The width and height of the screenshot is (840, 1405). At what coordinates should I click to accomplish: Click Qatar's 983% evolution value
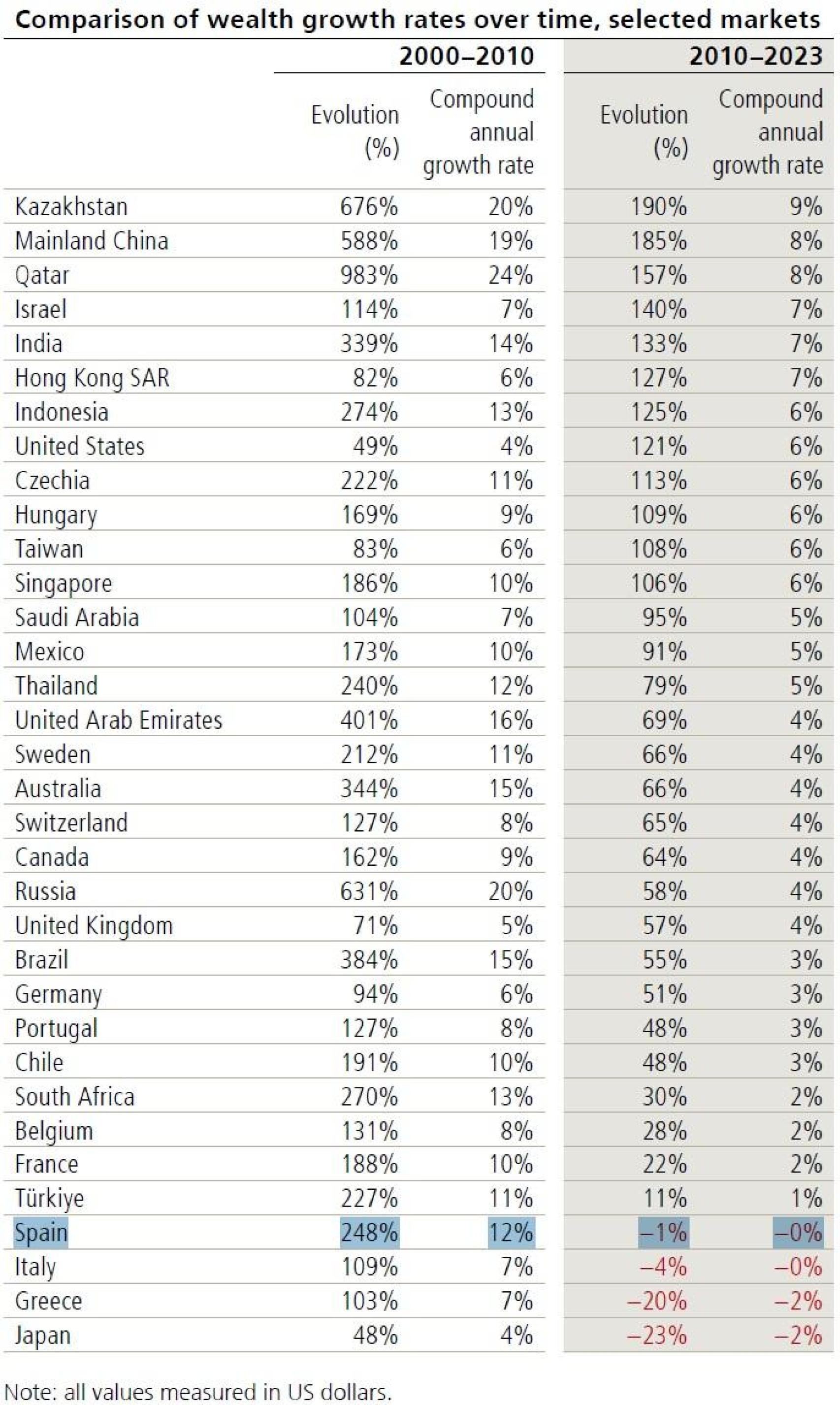click(x=369, y=275)
